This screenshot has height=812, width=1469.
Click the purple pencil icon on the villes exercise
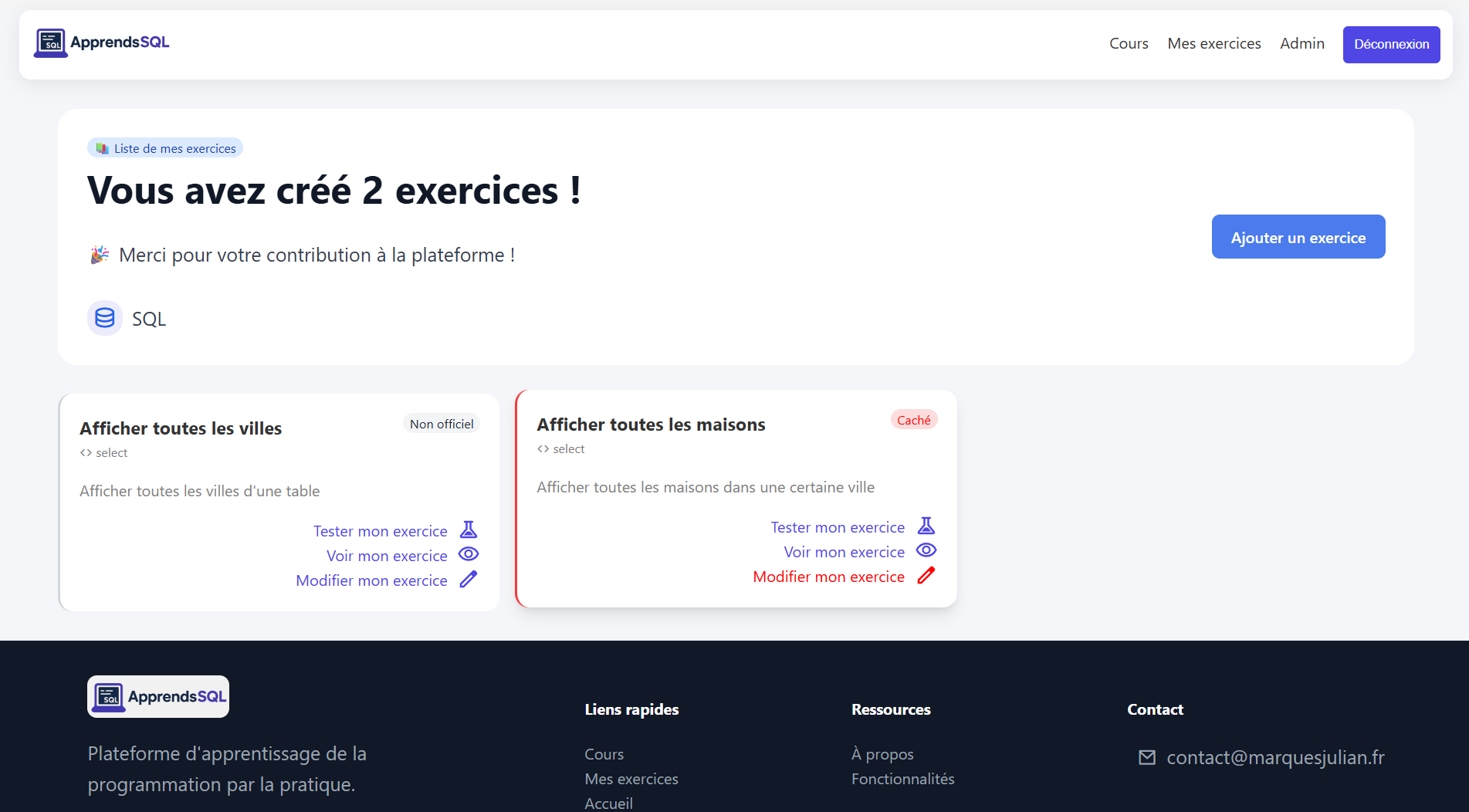pos(469,579)
